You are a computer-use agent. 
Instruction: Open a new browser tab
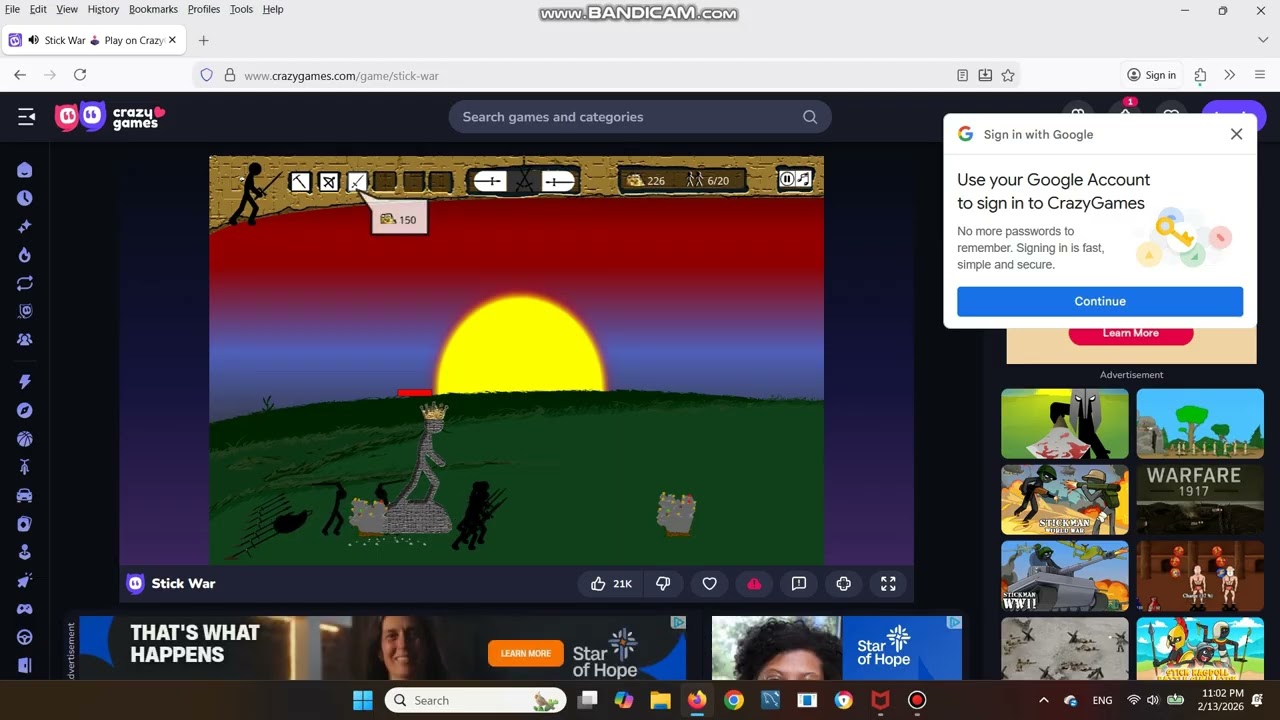pos(203,40)
